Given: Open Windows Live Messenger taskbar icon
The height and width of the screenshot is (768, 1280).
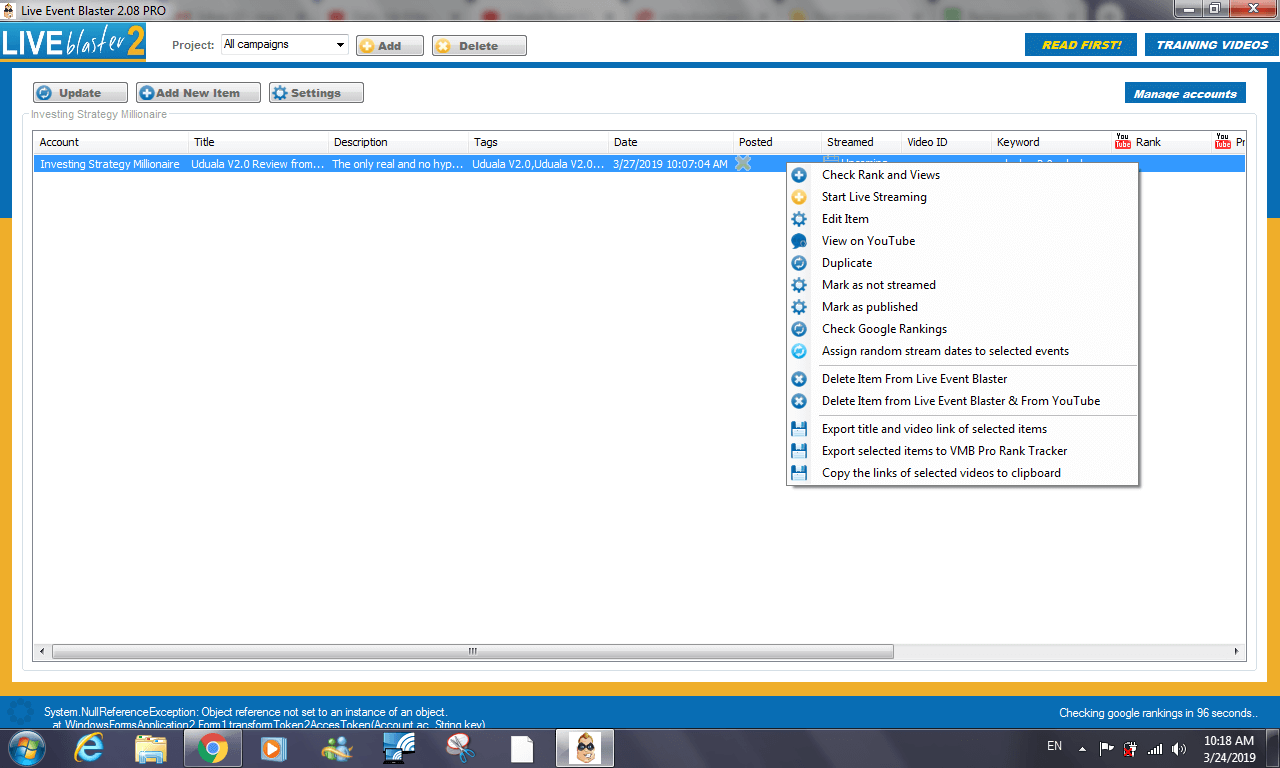Looking at the screenshot, I should (335, 748).
